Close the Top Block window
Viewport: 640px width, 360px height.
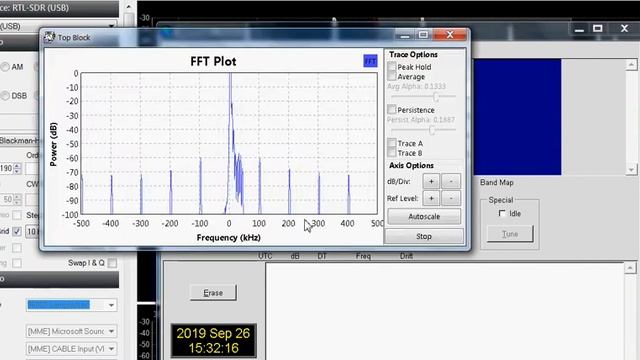(450, 35)
